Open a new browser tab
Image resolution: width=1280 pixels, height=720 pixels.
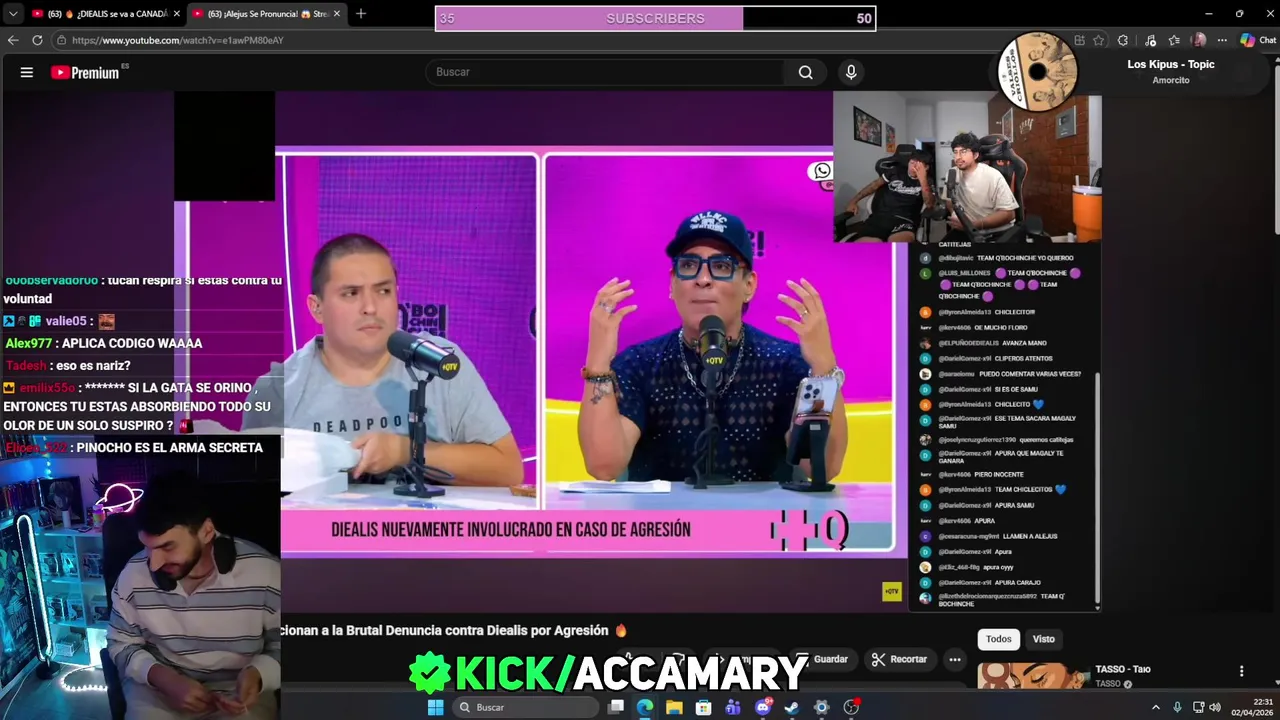[361, 14]
